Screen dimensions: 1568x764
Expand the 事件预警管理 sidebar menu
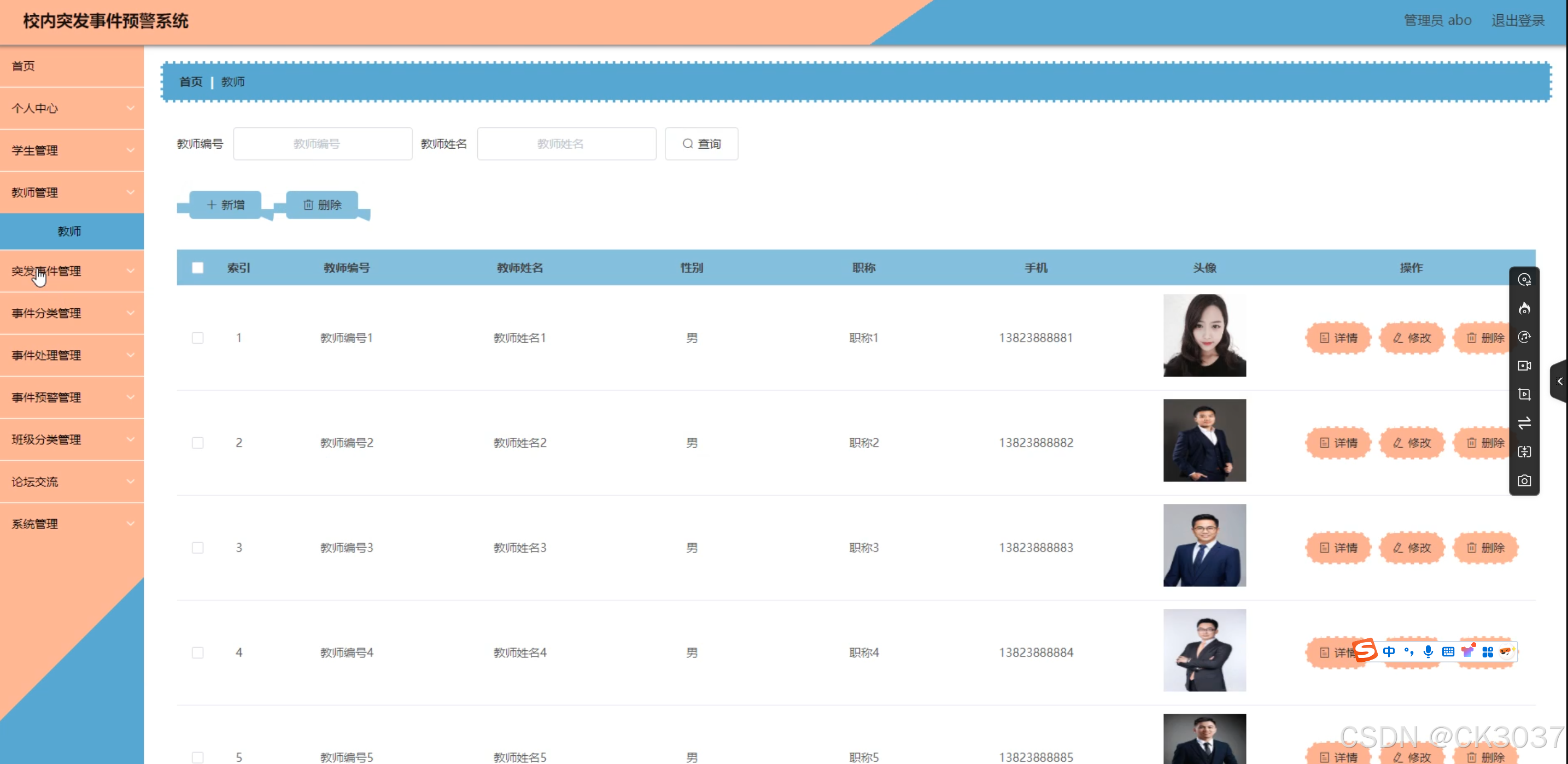[x=72, y=397]
